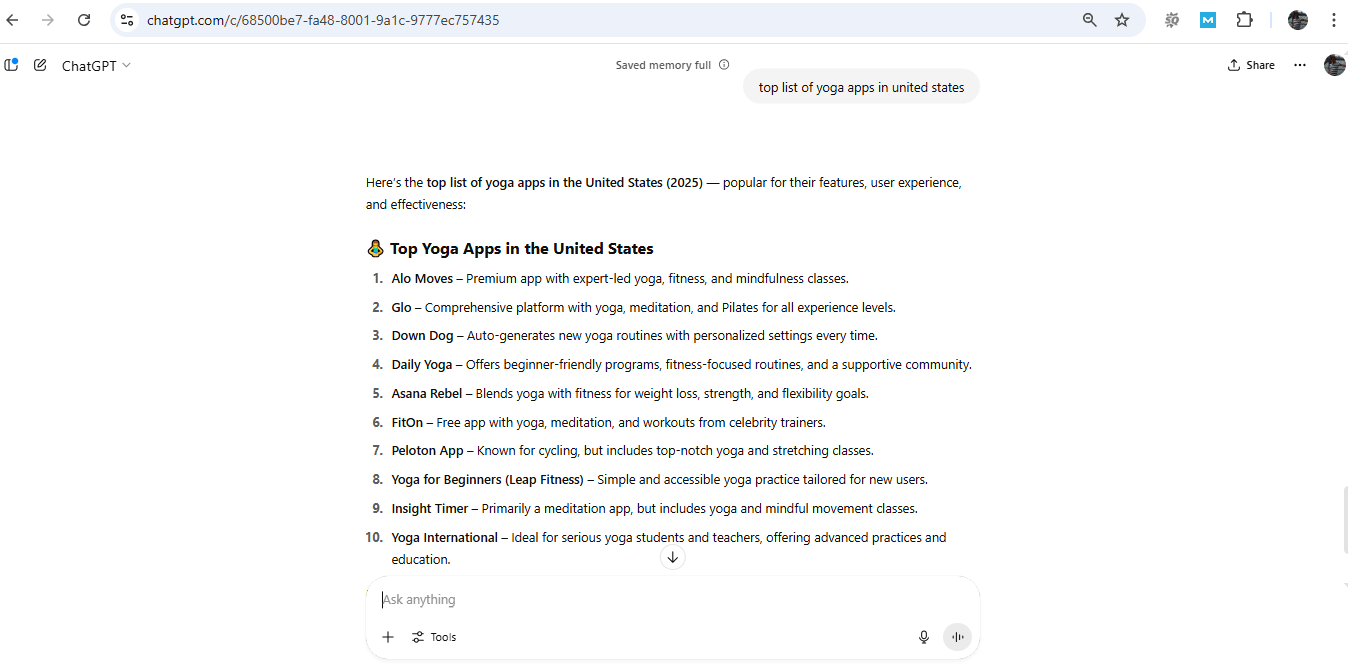Click the browser forward arrow

coord(48,20)
